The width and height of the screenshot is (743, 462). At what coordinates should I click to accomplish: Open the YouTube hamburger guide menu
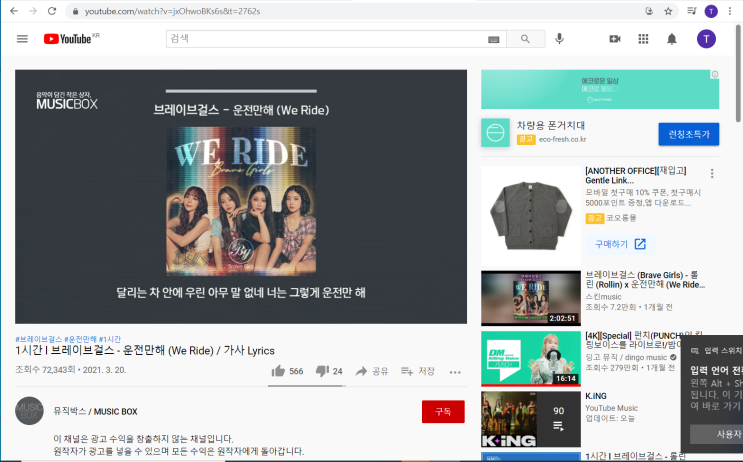tap(22, 39)
